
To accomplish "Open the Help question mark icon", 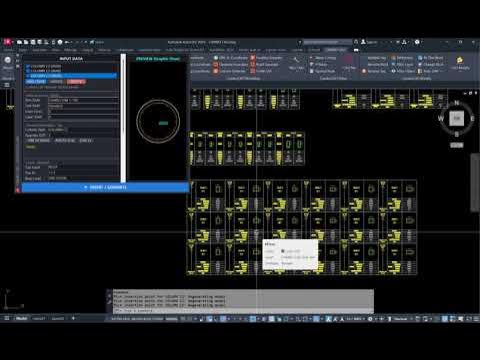I will (417, 42).
